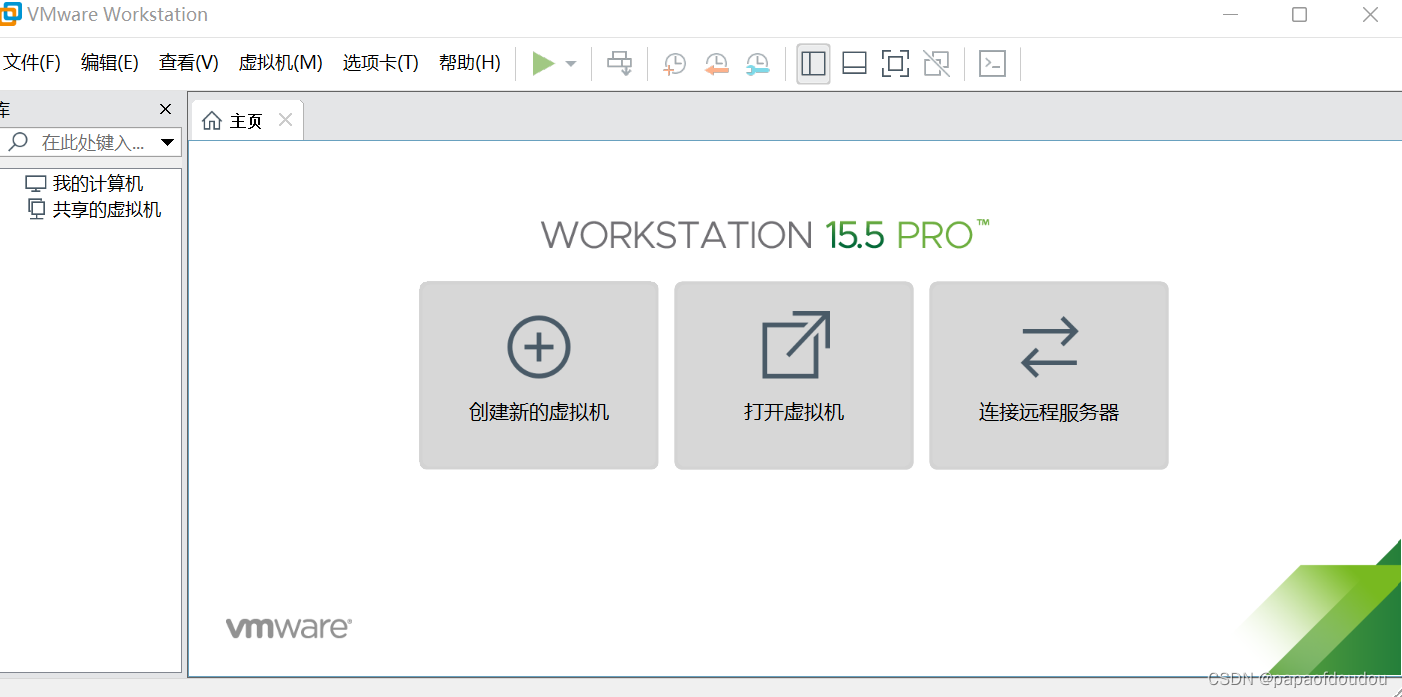Click the home icon on 主页 tab
This screenshot has height=697, width=1402.
tap(212, 121)
